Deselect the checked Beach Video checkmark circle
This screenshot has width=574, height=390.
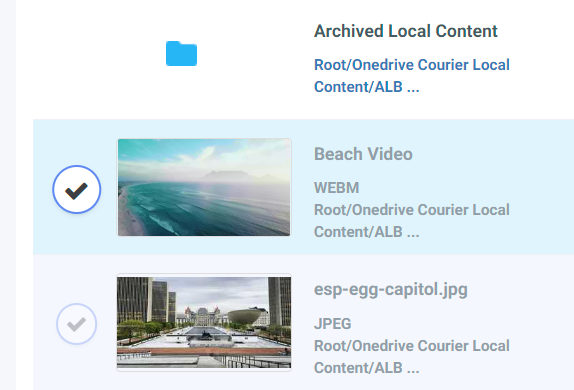[x=77, y=189]
